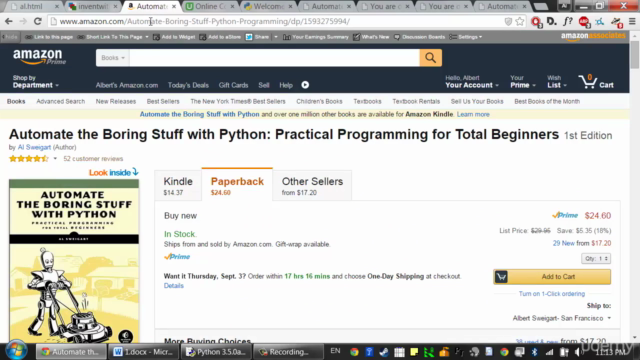Click the orange Amazon search magnifier button

click(x=431, y=58)
